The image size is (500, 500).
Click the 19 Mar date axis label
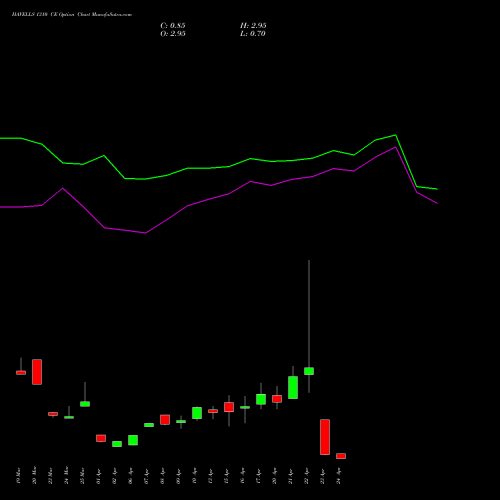18,475
